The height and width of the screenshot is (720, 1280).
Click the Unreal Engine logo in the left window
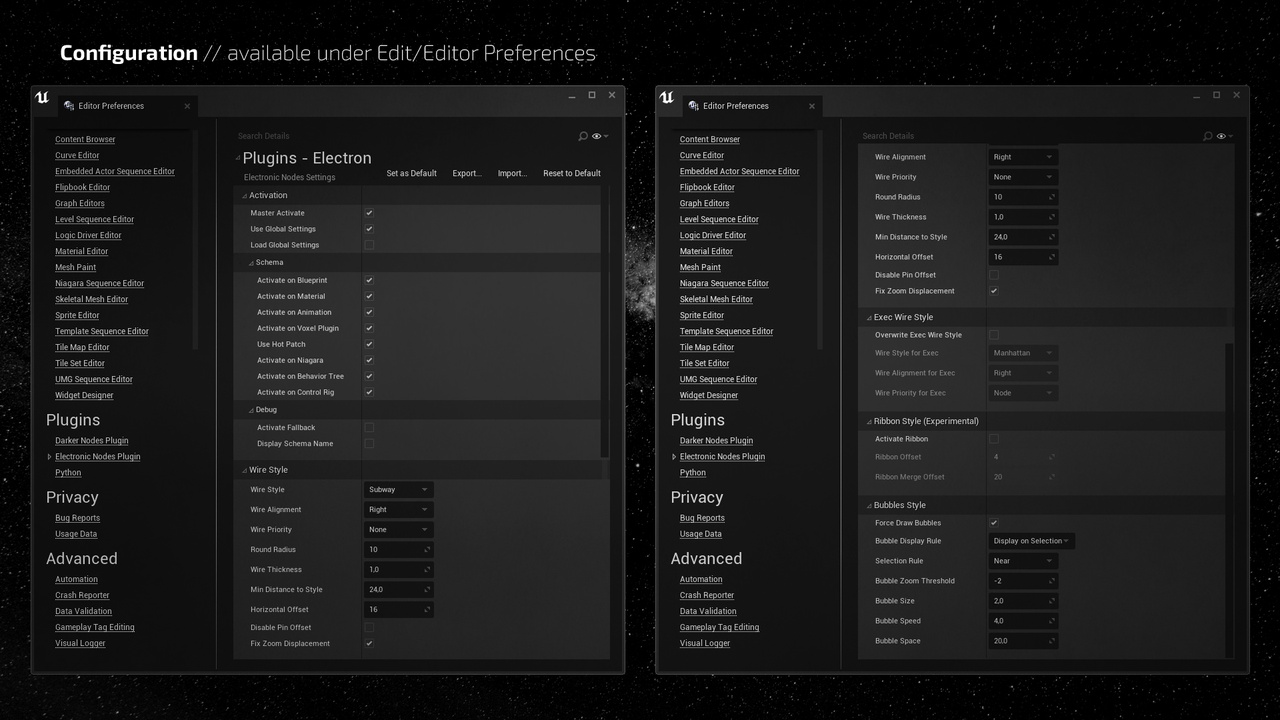pyautogui.click(x=42, y=98)
